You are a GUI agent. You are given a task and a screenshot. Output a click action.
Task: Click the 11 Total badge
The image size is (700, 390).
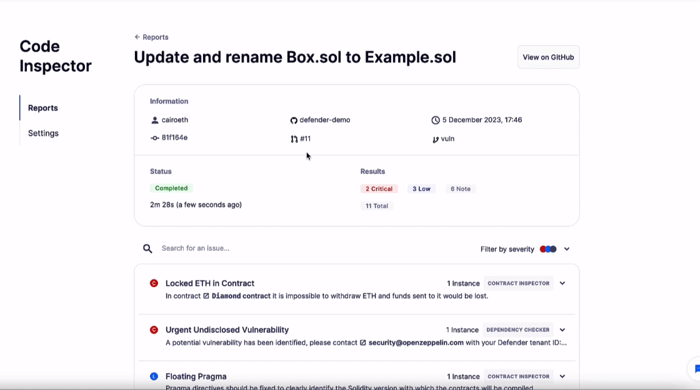pos(377,206)
